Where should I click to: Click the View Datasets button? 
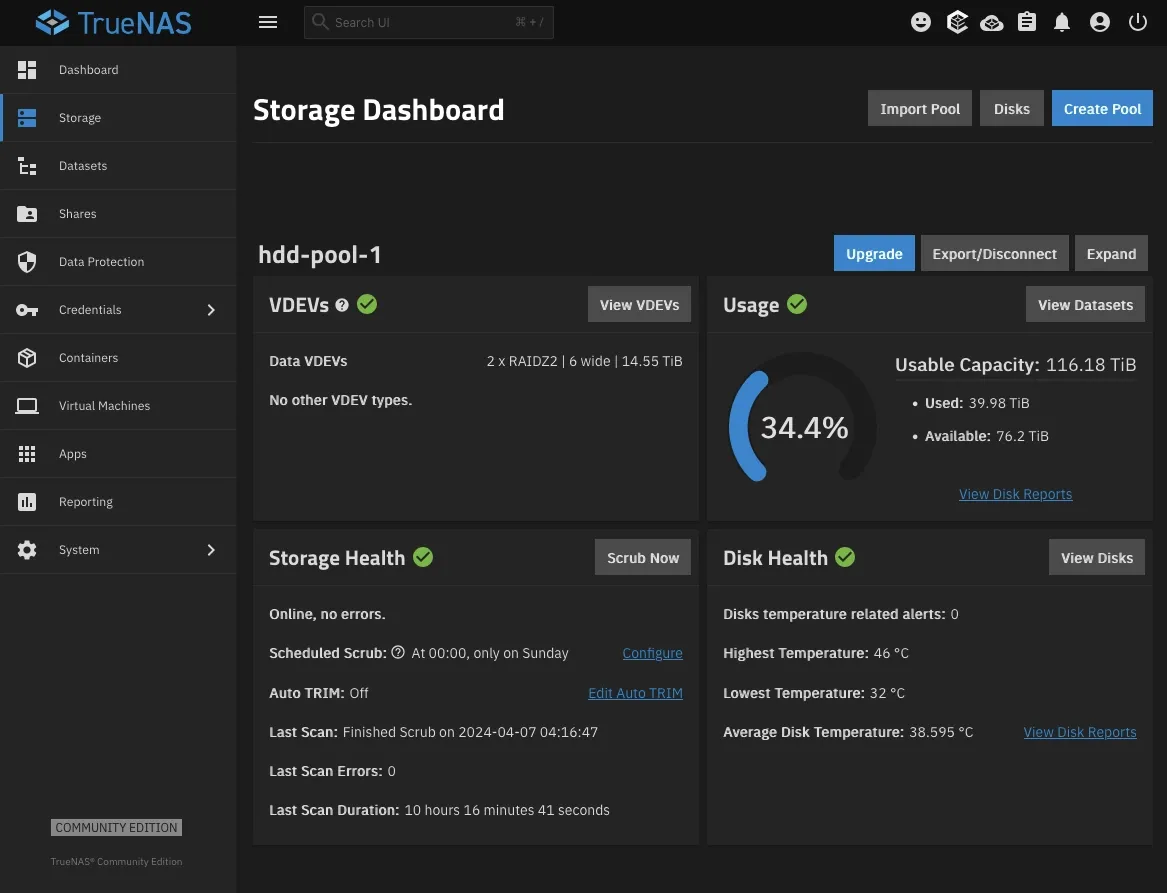1085,304
